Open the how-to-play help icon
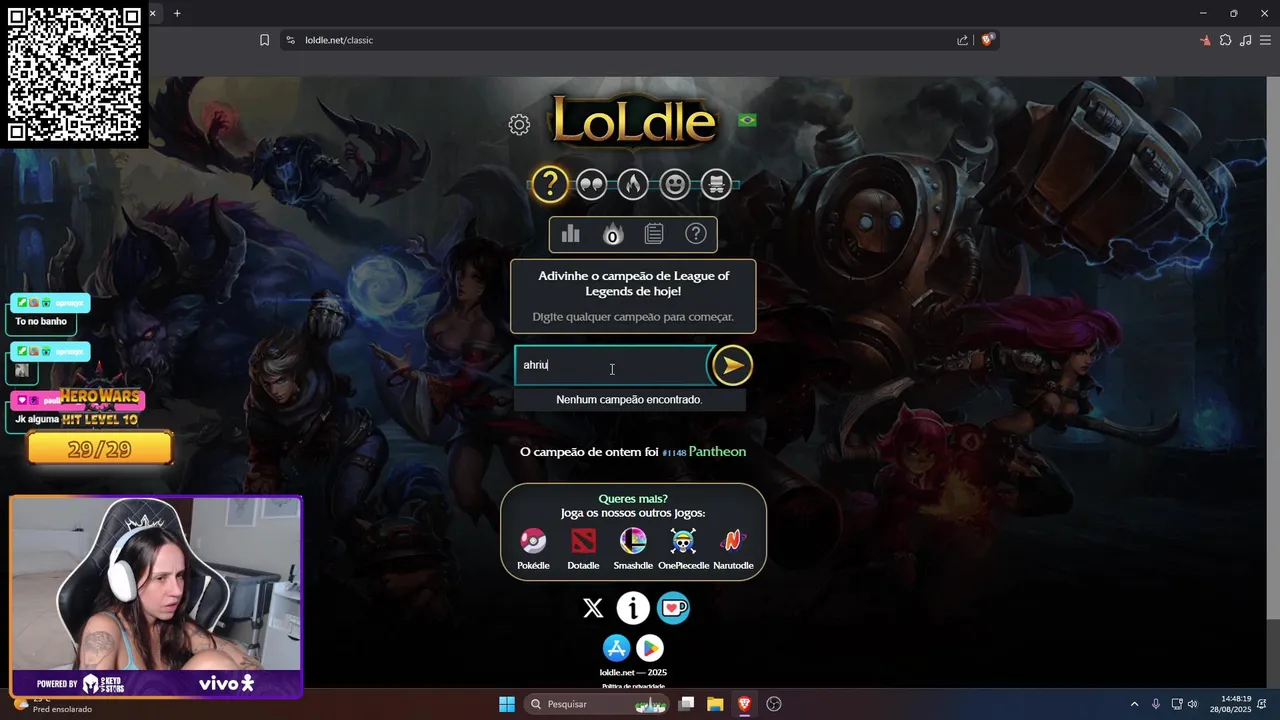 point(696,234)
